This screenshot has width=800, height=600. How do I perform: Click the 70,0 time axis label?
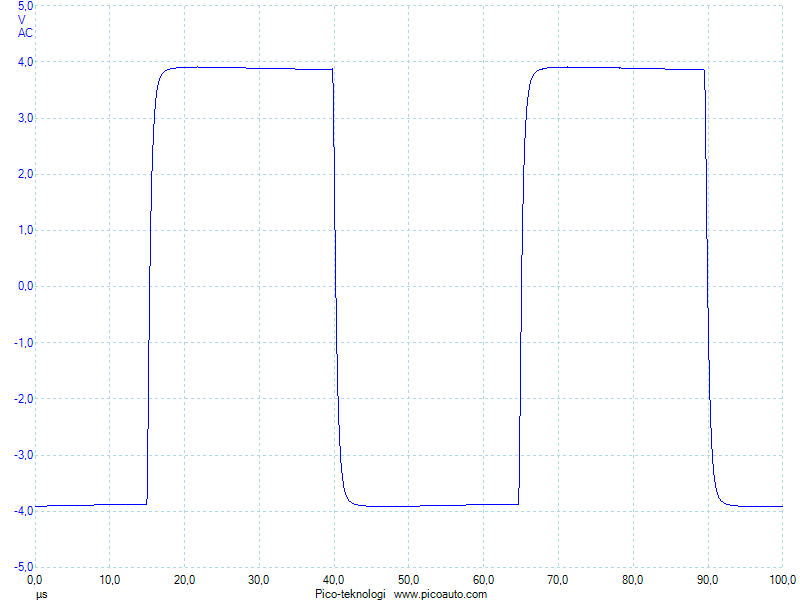point(558,580)
